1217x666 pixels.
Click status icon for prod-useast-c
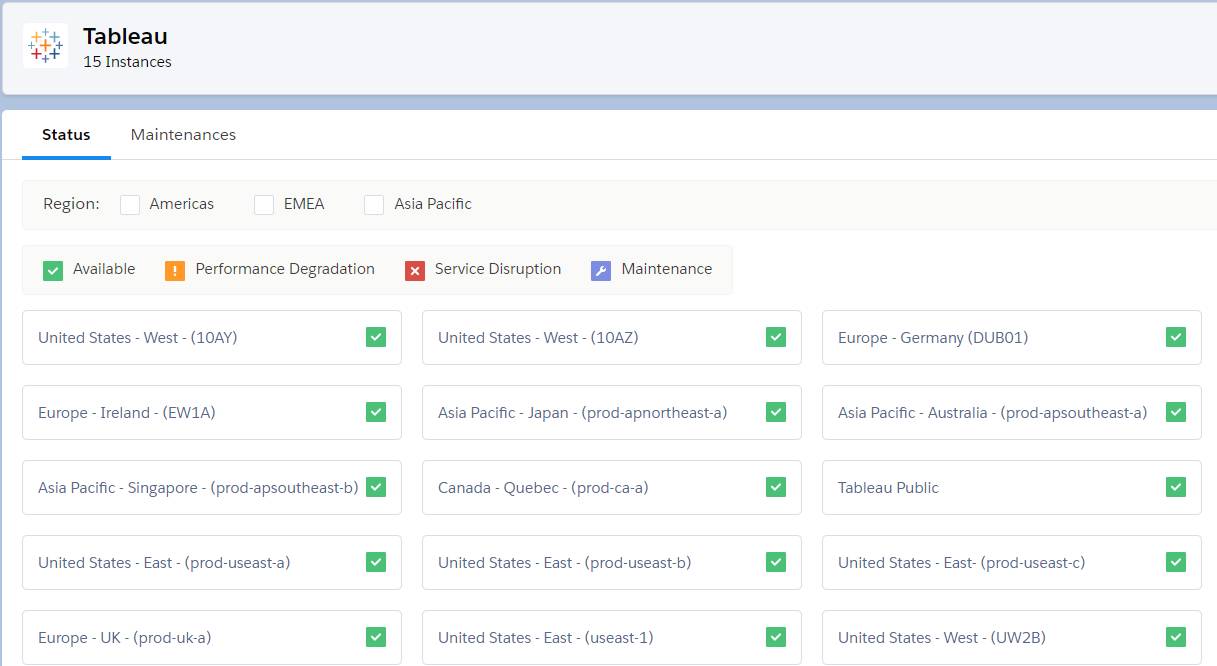coord(1176,562)
